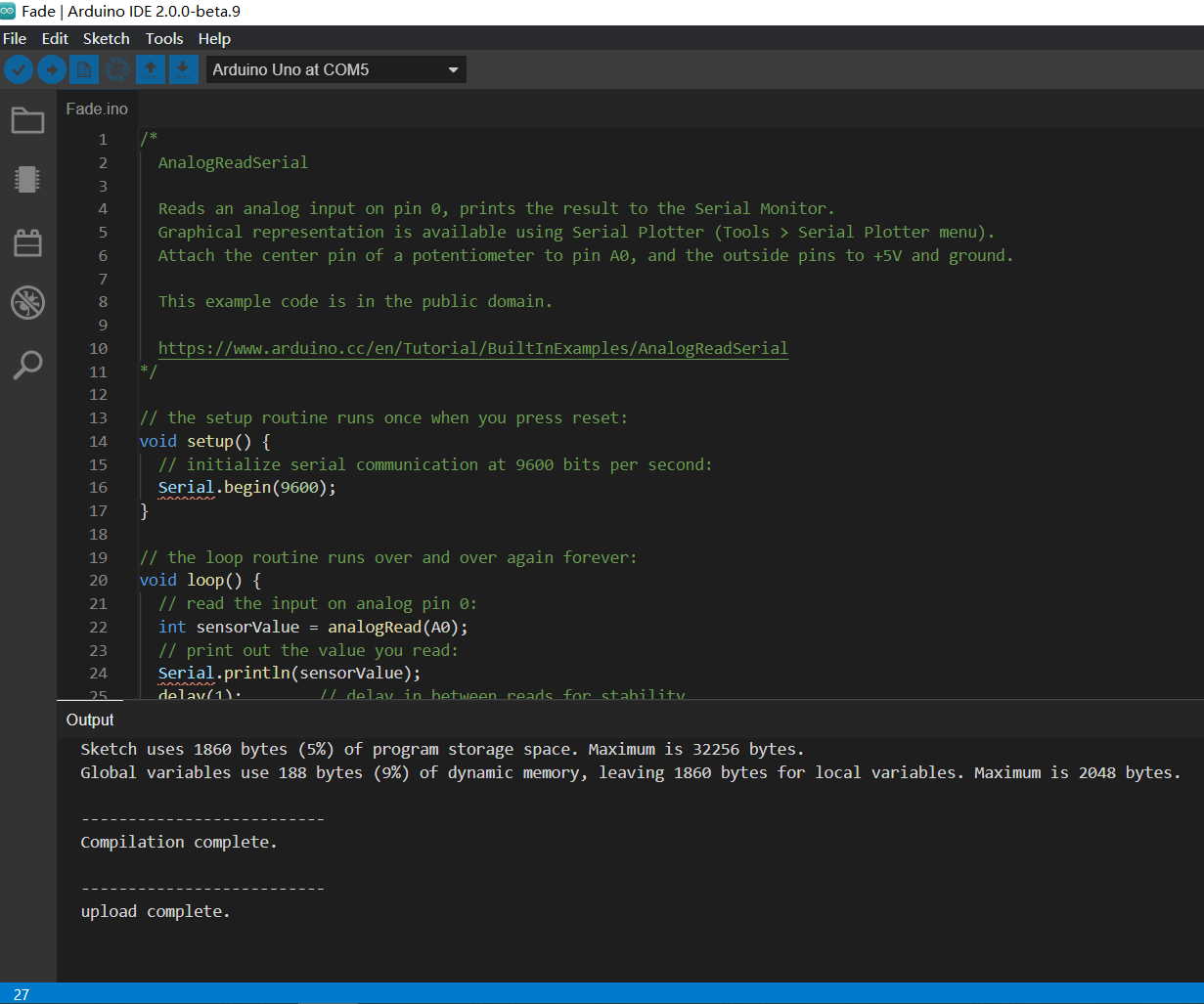1204x1004 pixels.
Task: Click the '// read the input on analog pin 0:' comment
Action: (x=318, y=603)
